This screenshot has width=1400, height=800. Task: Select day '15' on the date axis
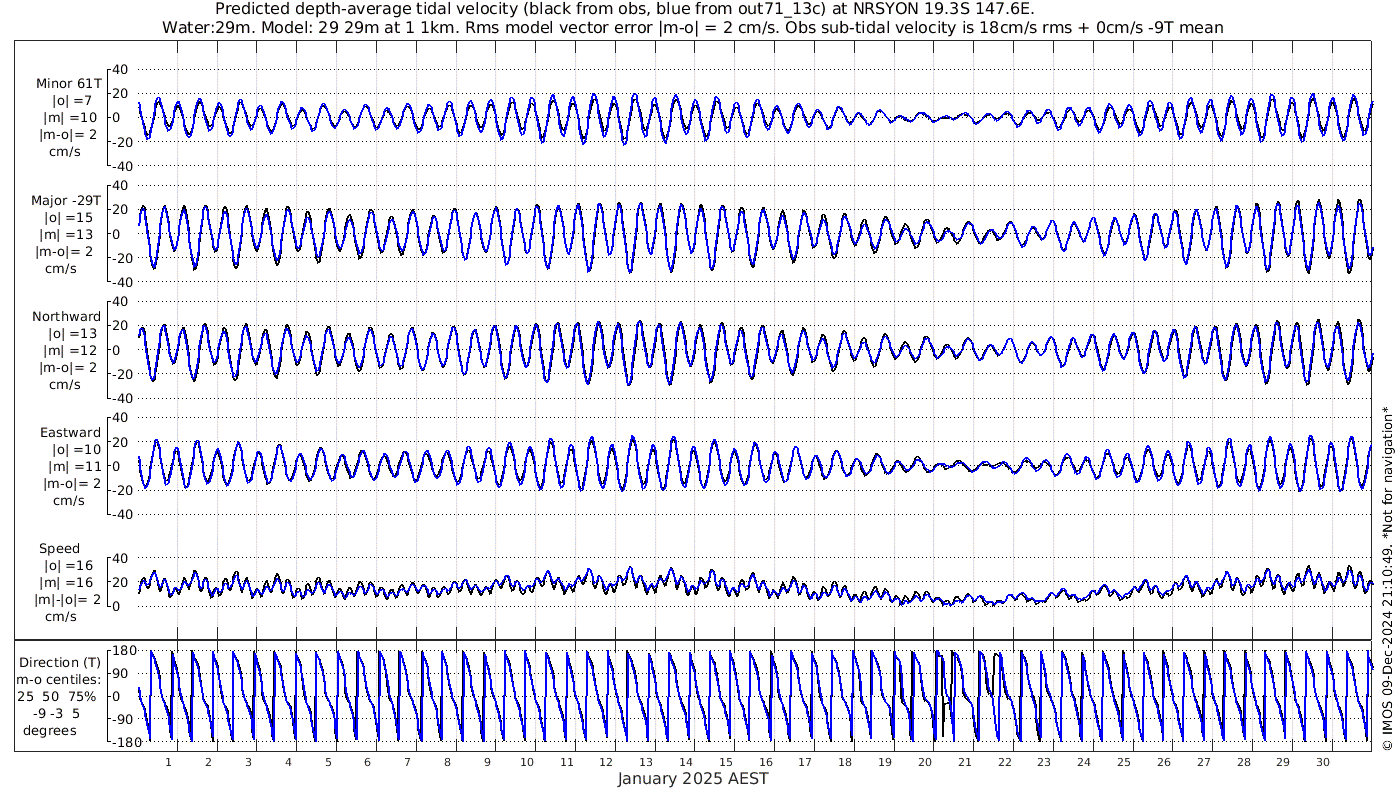point(726,762)
